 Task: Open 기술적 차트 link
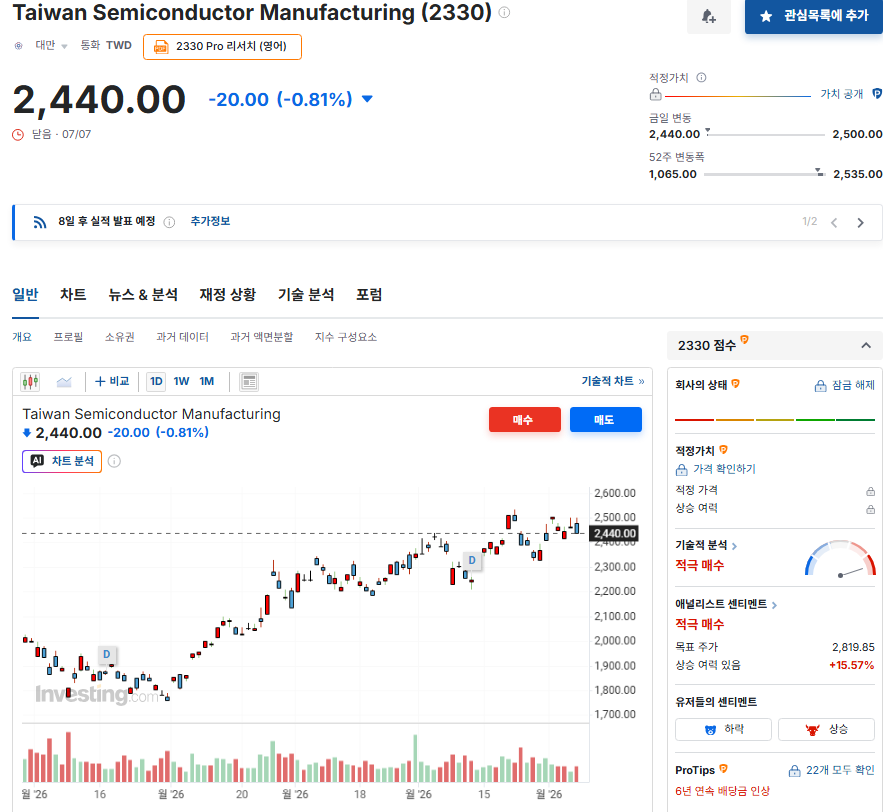(613, 381)
